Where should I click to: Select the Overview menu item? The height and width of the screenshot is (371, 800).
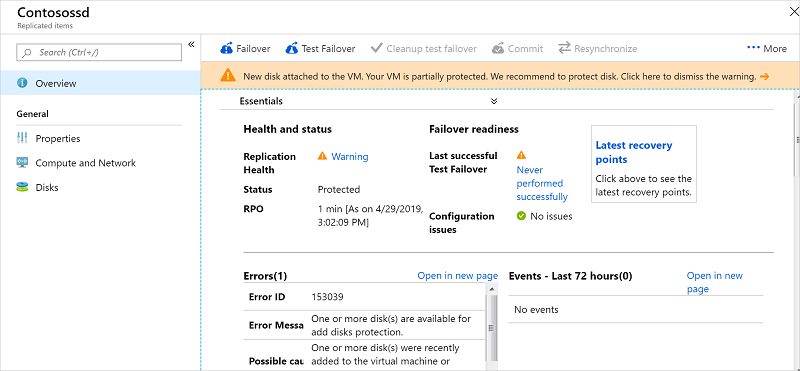[100, 83]
